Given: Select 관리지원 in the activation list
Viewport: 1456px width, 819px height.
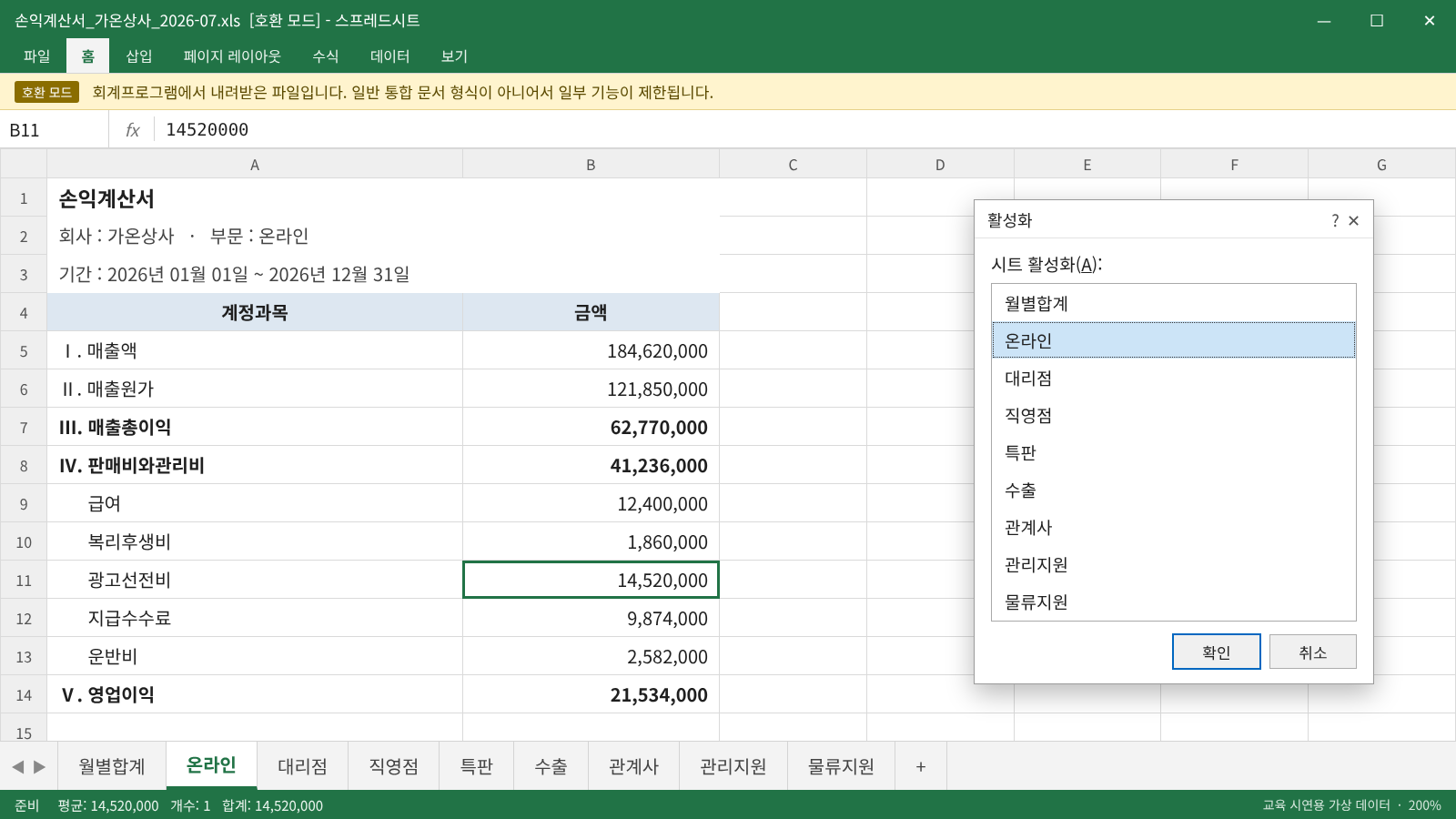Looking at the screenshot, I should (x=1173, y=564).
